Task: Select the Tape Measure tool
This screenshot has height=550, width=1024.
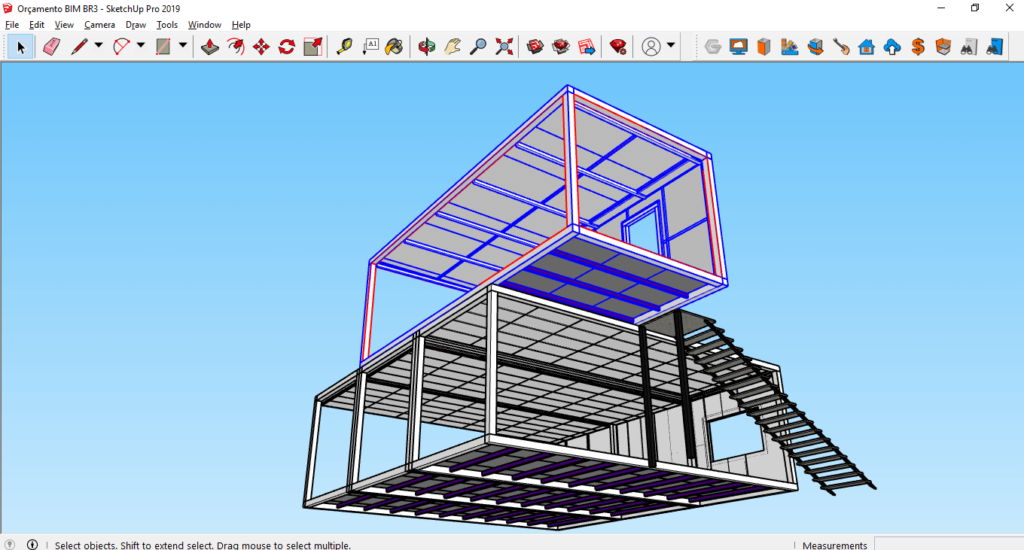Action: (344, 46)
